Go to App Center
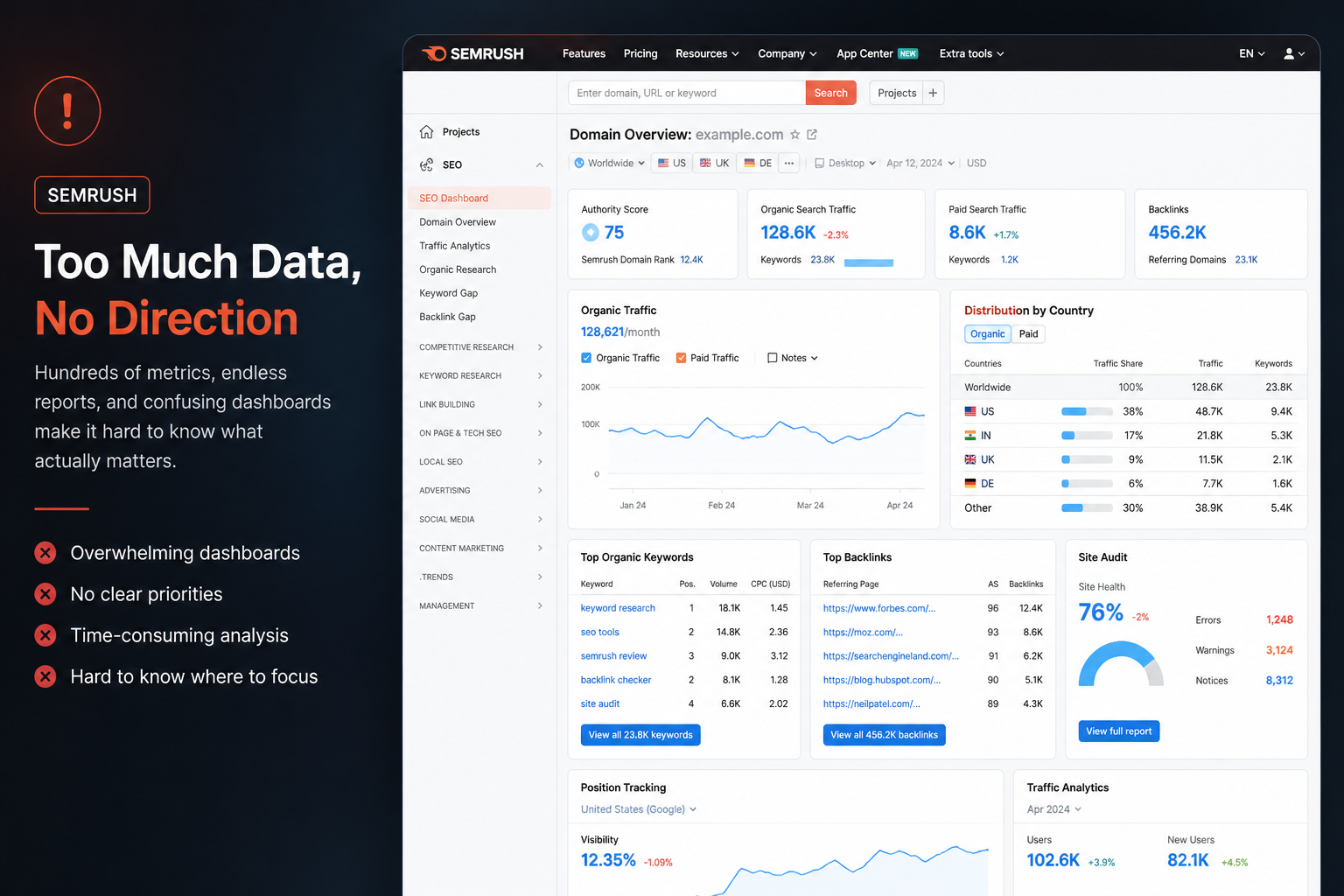The image size is (1344, 896). 864,53
